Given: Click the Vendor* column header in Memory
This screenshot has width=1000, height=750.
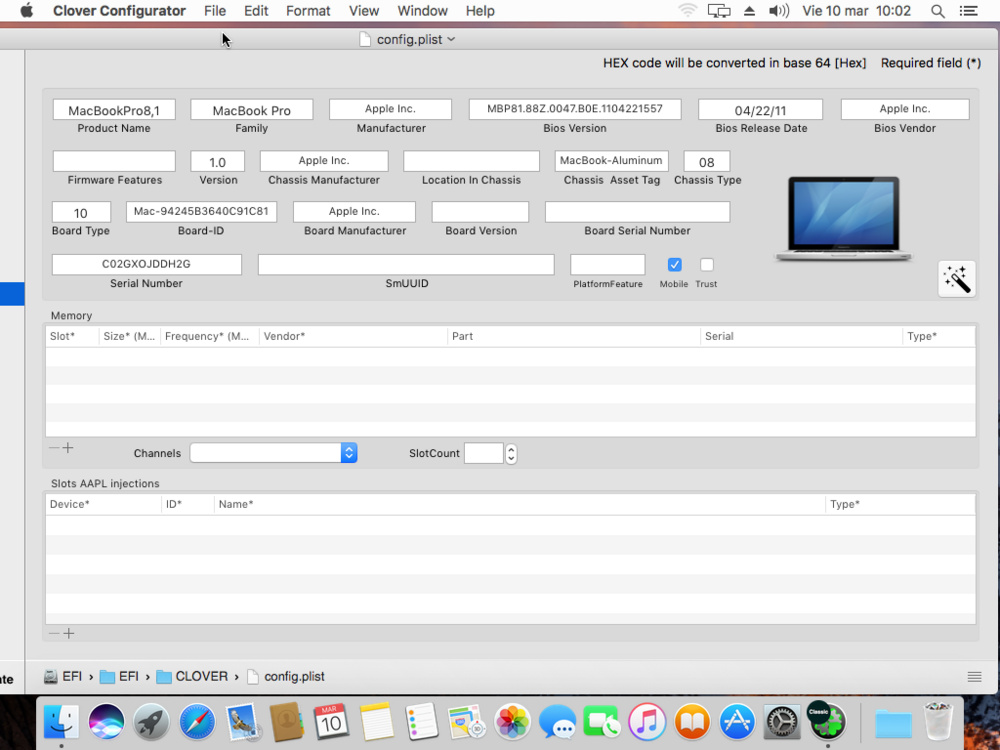Looking at the screenshot, I should (353, 336).
